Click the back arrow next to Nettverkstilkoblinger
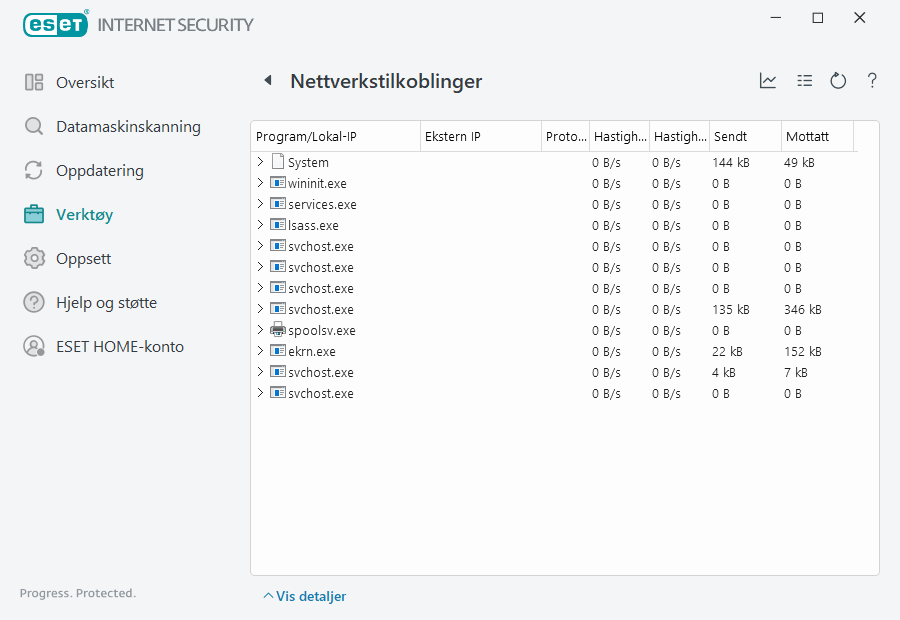900x620 pixels. point(268,81)
